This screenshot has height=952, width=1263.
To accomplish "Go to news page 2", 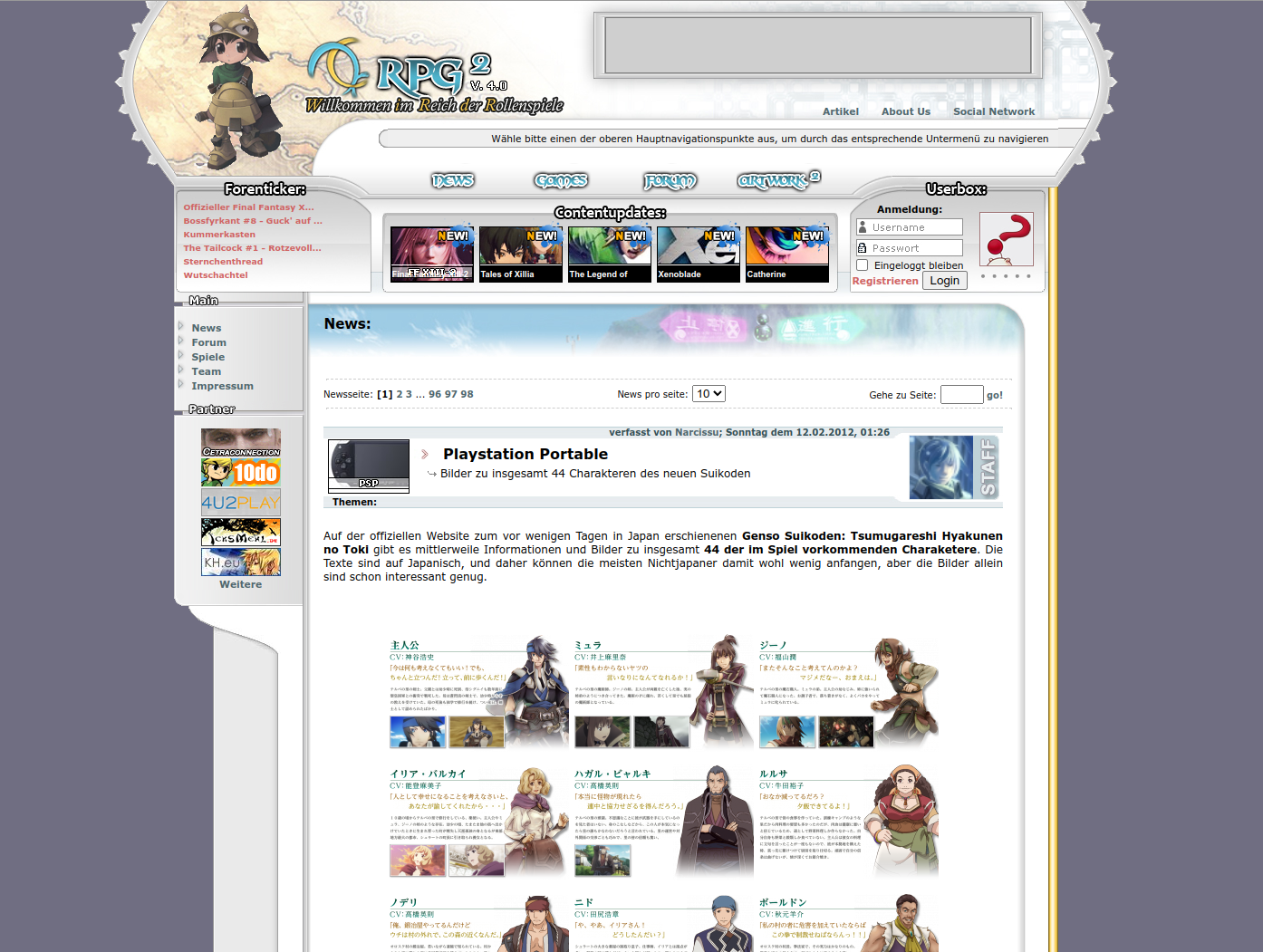I will point(400,394).
